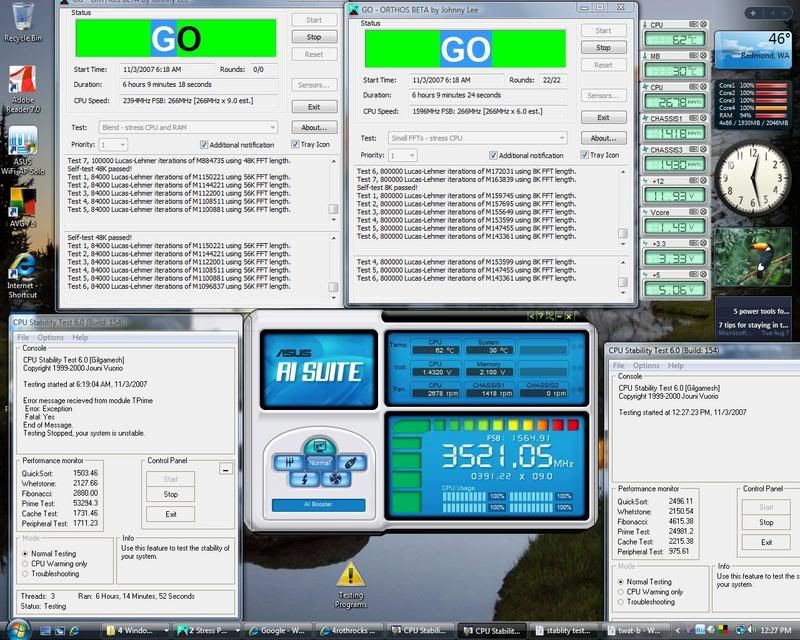Viewport: 800px width, 640px height.
Task: Open the Internet Shortcut desktop icon
Action: pos(22,276)
